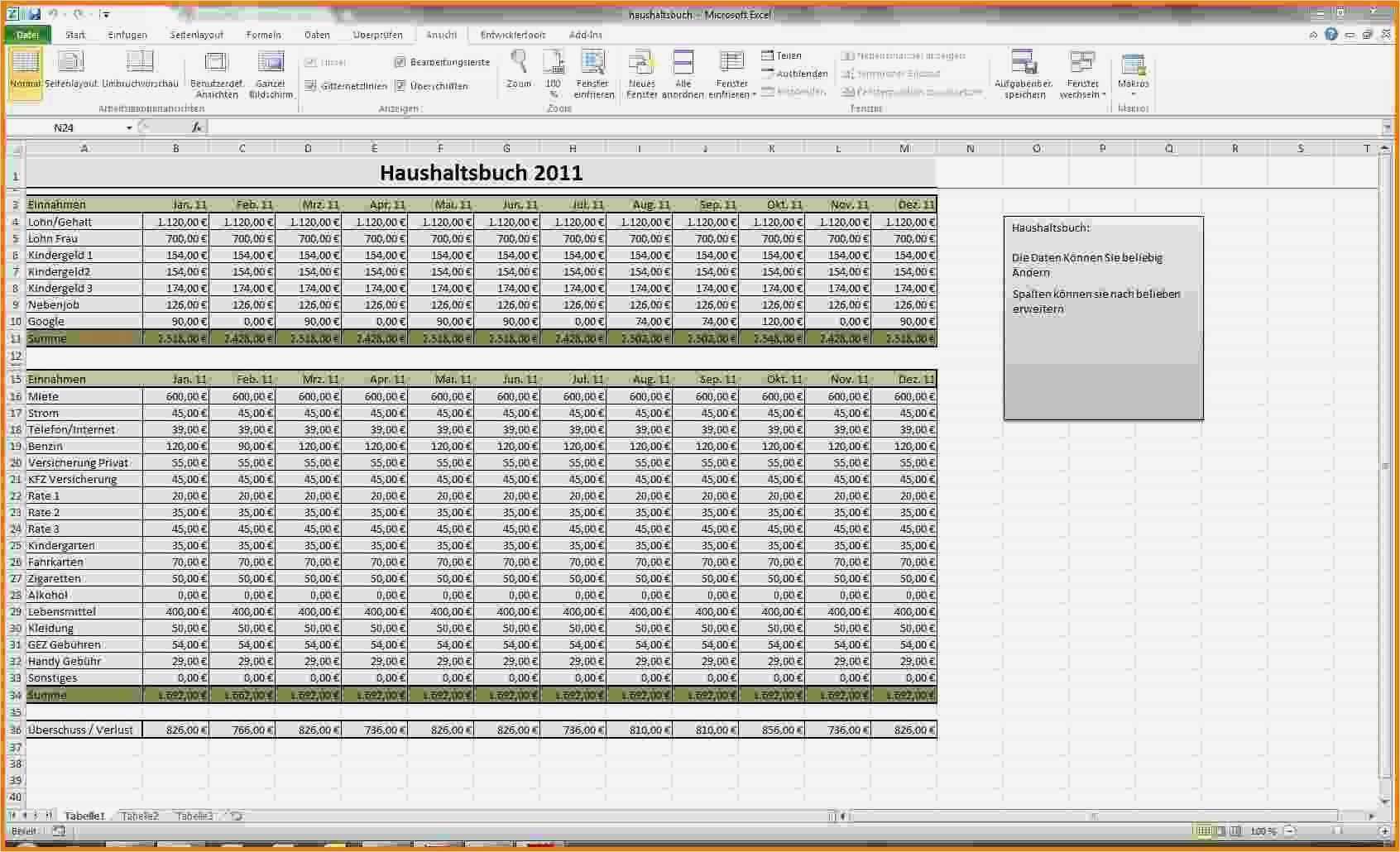Select row 36 header
1400x852 pixels.
click(x=15, y=730)
